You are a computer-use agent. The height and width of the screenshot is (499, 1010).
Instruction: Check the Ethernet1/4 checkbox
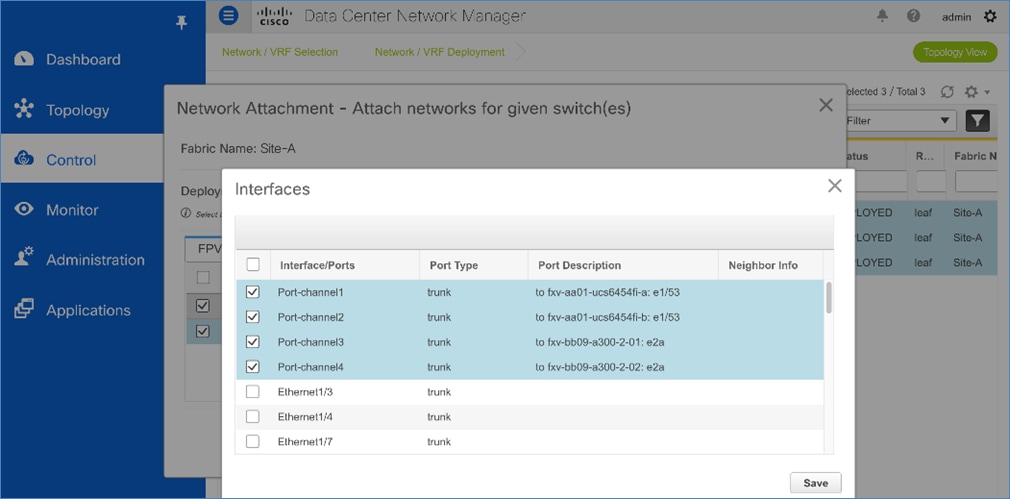tap(253, 417)
